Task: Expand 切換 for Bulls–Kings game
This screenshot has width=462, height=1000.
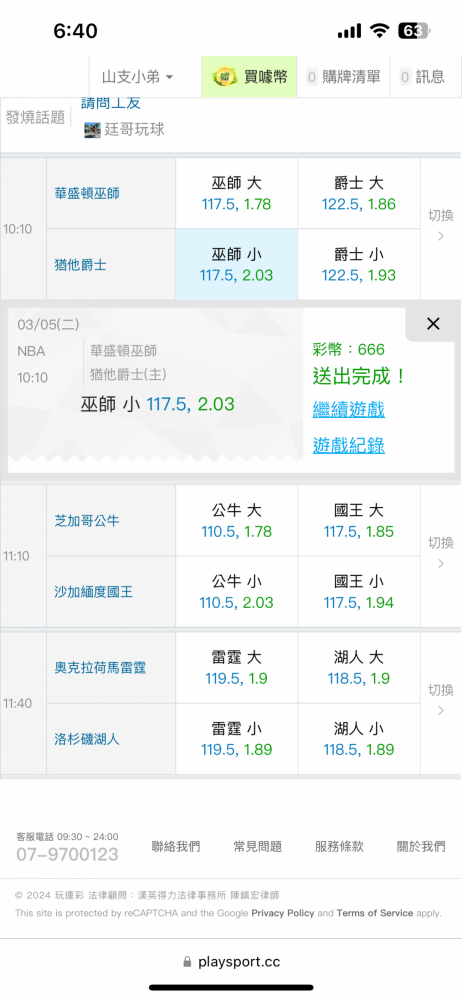Action: coord(440,555)
